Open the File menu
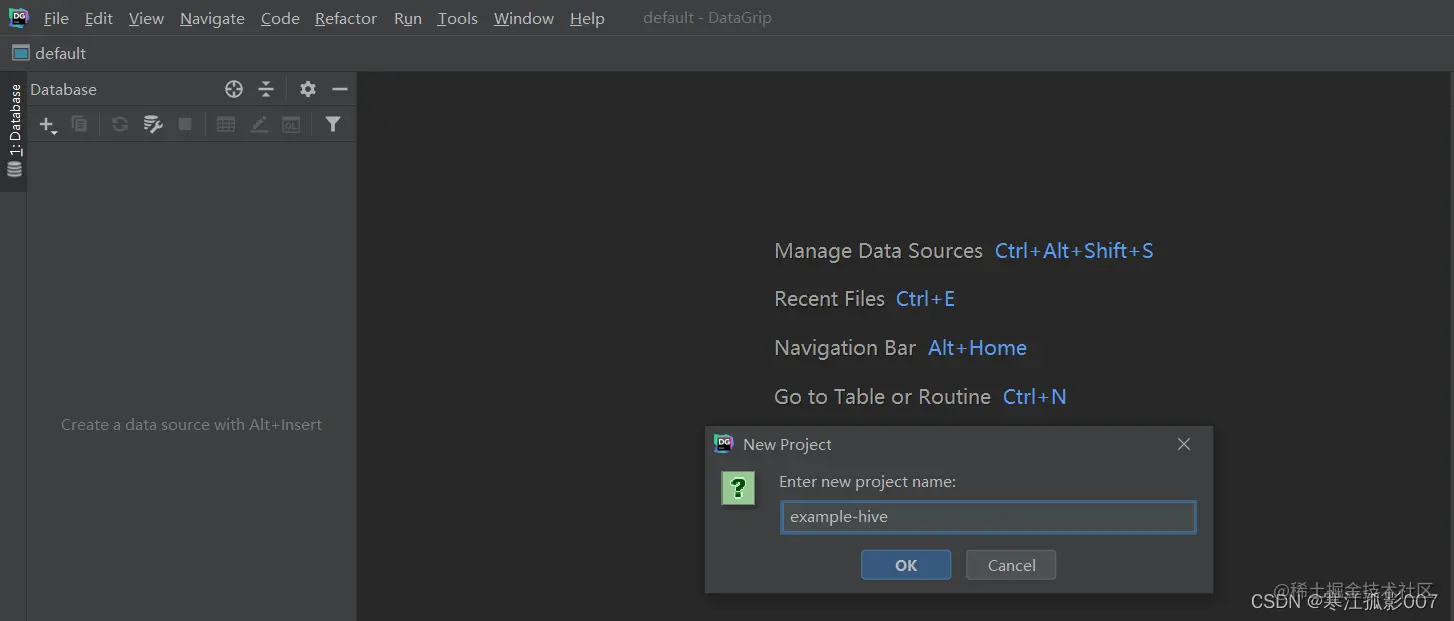The width and height of the screenshot is (1454, 621). pyautogui.click(x=56, y=18)
